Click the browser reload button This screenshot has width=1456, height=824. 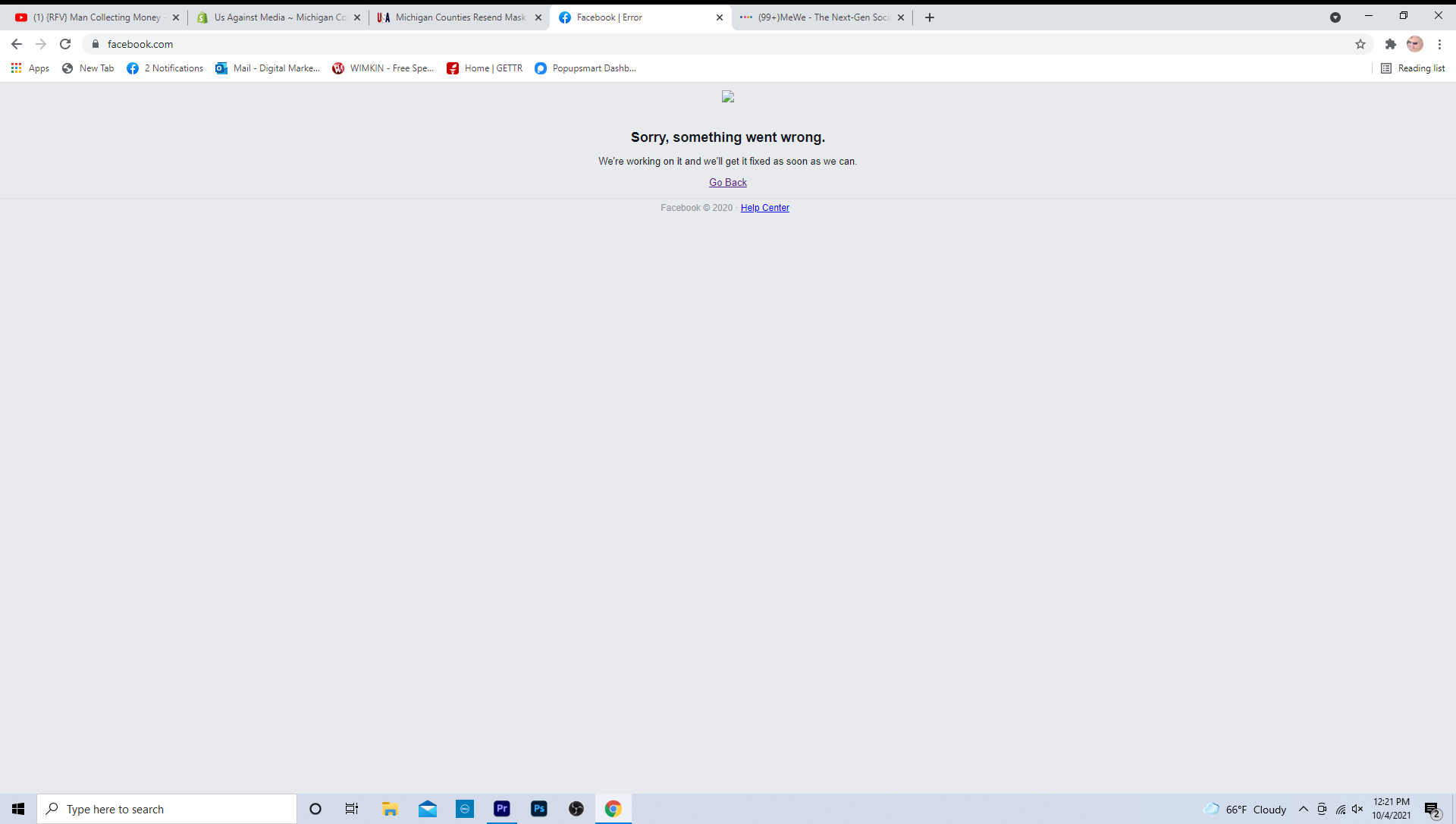pos(65,44)
